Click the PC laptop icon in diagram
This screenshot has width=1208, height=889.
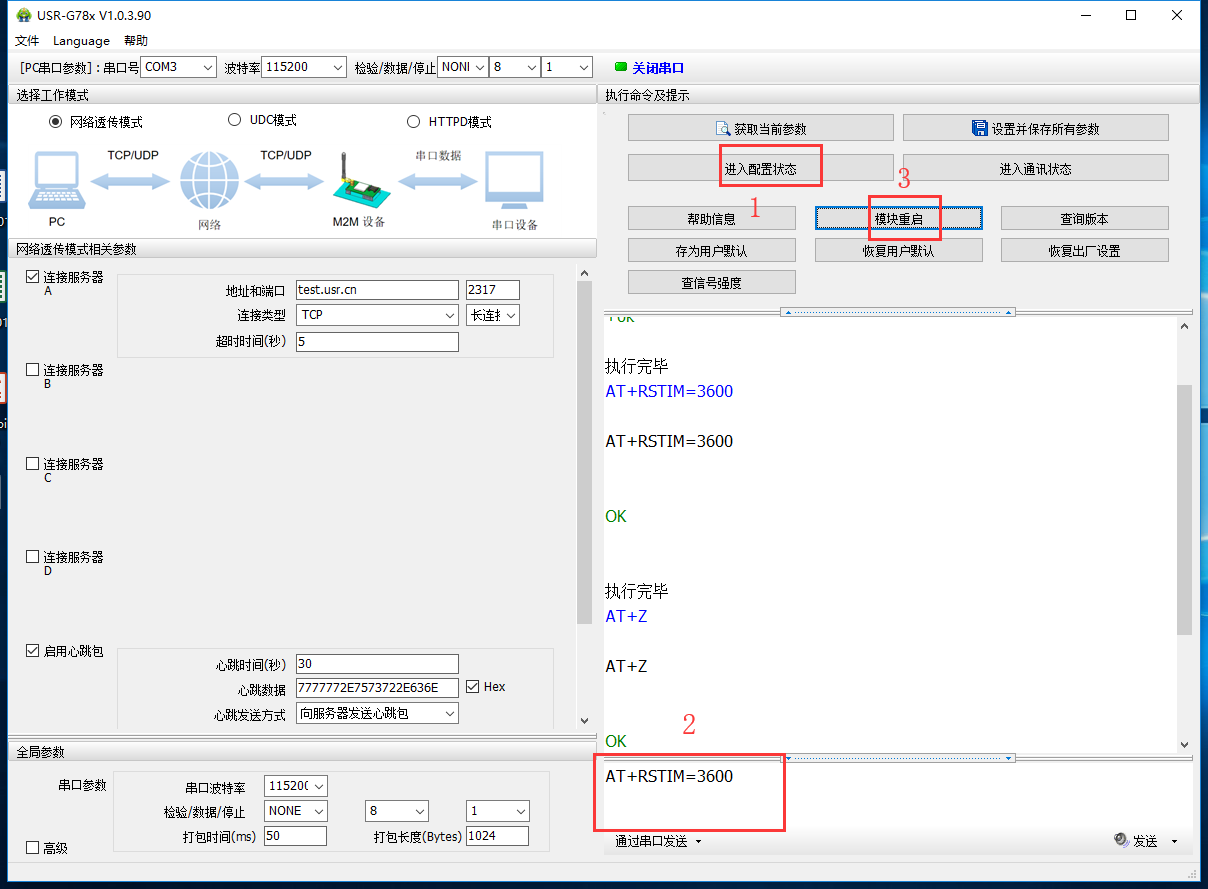[57, 182]
